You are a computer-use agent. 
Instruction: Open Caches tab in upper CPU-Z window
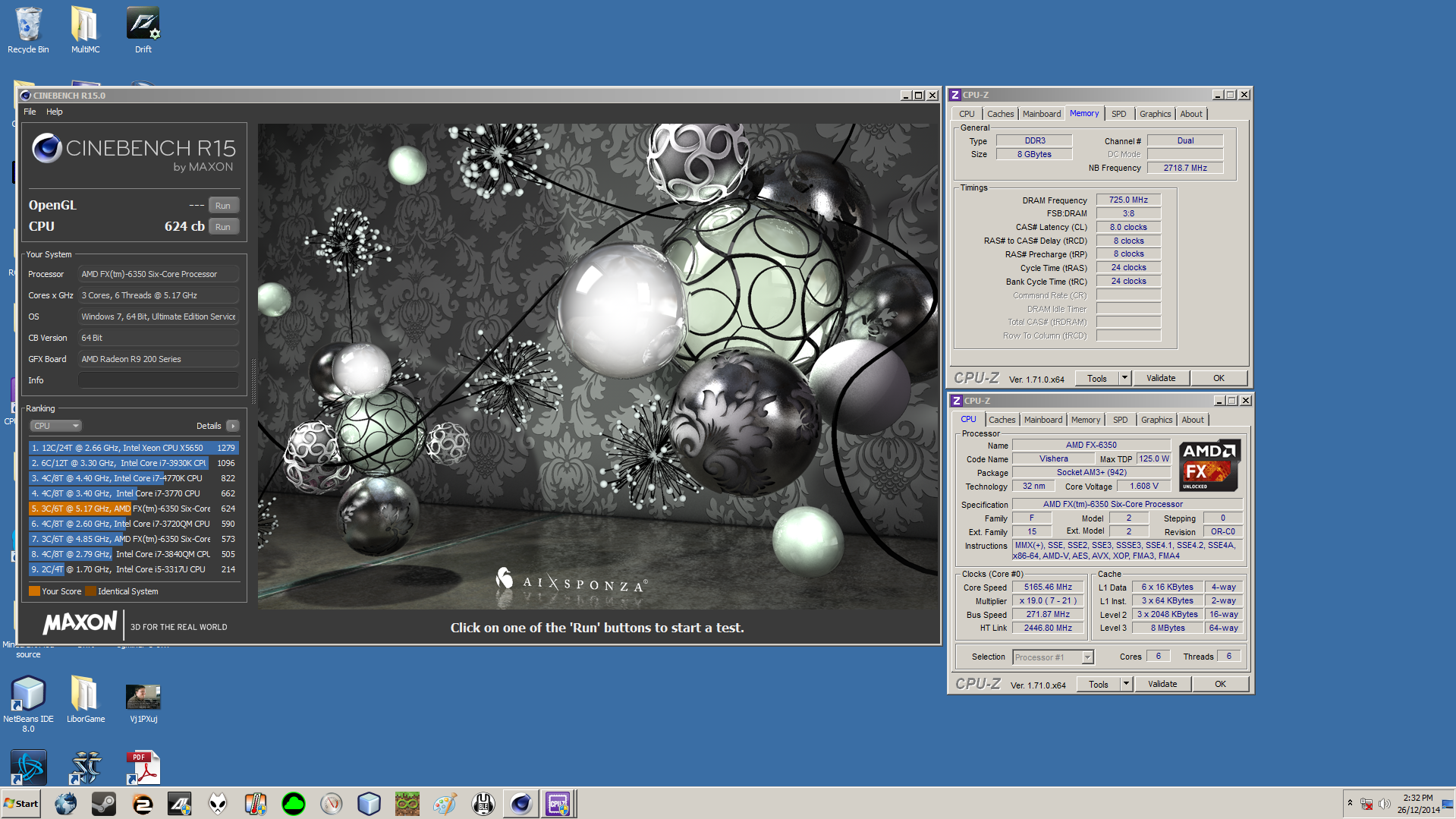(x=1000, y=114)
